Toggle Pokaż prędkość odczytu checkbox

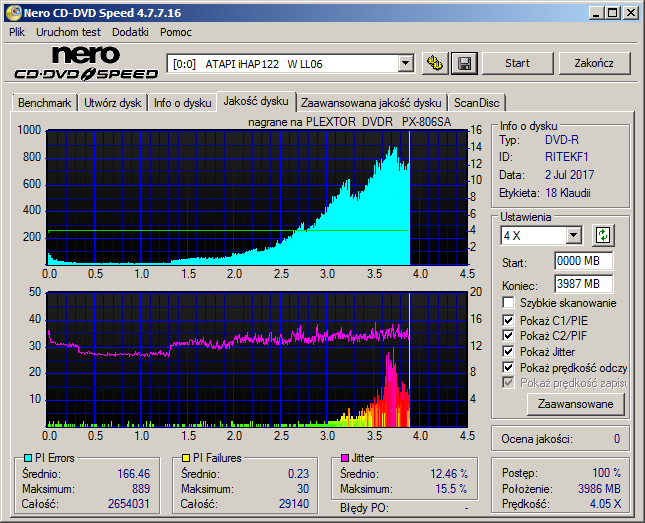(x=508, y=367)
